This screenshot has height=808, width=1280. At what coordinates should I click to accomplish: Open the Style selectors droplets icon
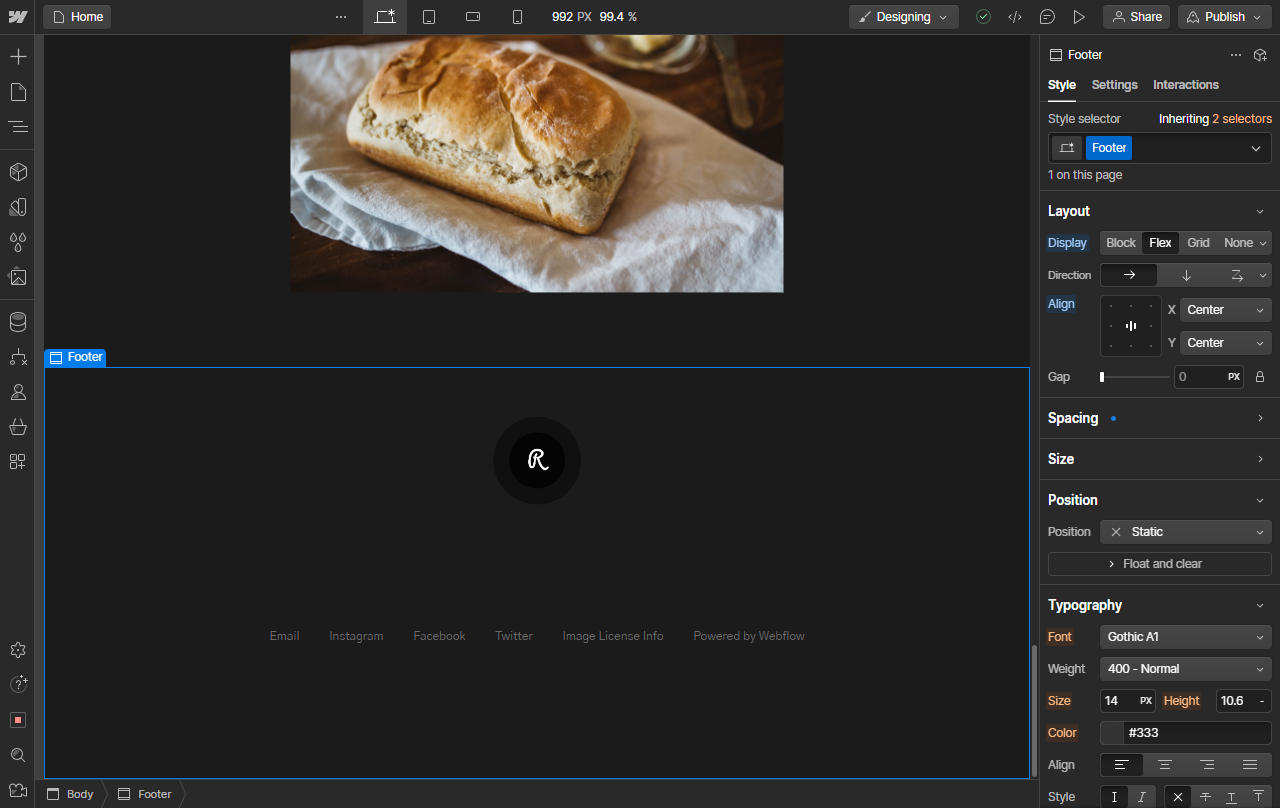point(18,242)
